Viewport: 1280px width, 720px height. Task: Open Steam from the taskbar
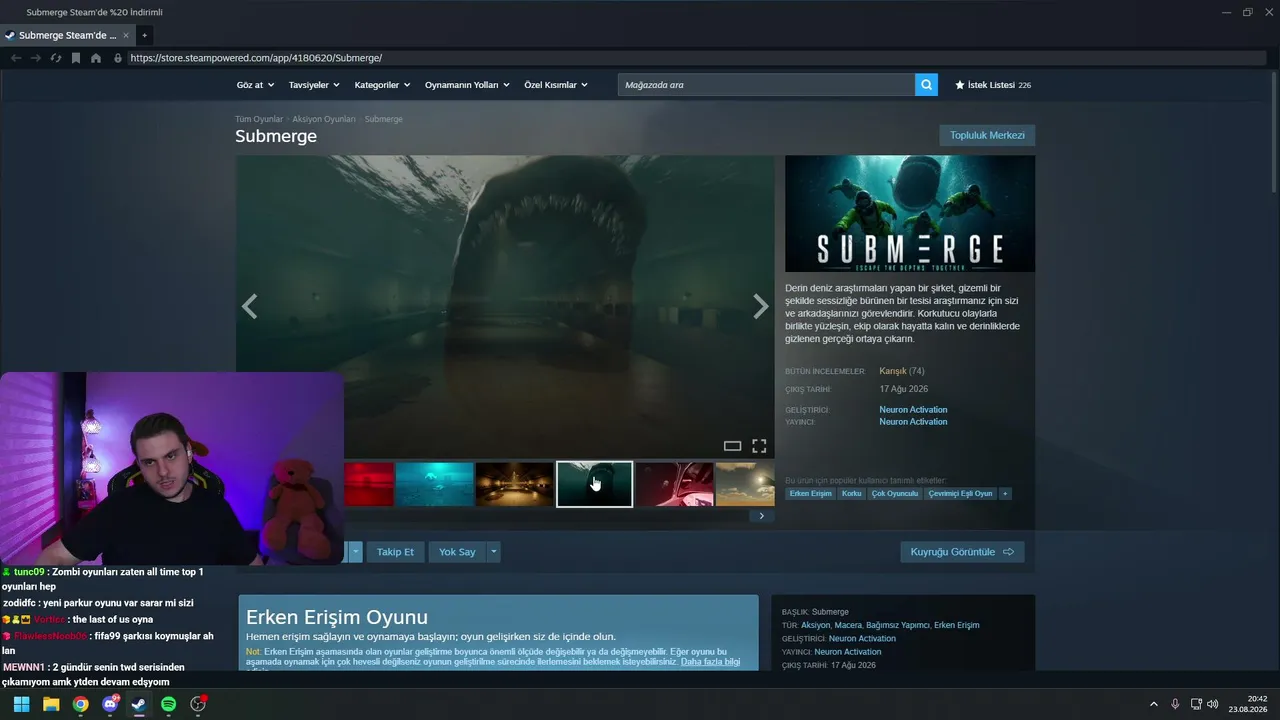click(139, 704)
